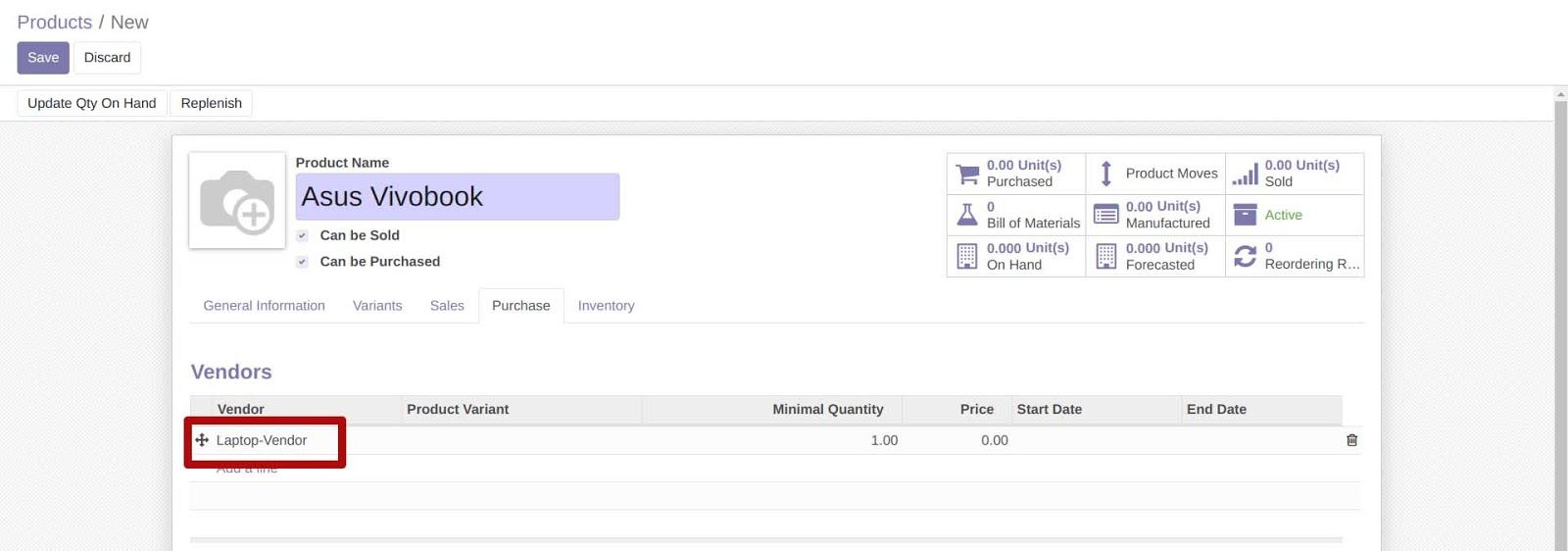
Task: Click Update Qty On Hand button
Action: (92, 103)
